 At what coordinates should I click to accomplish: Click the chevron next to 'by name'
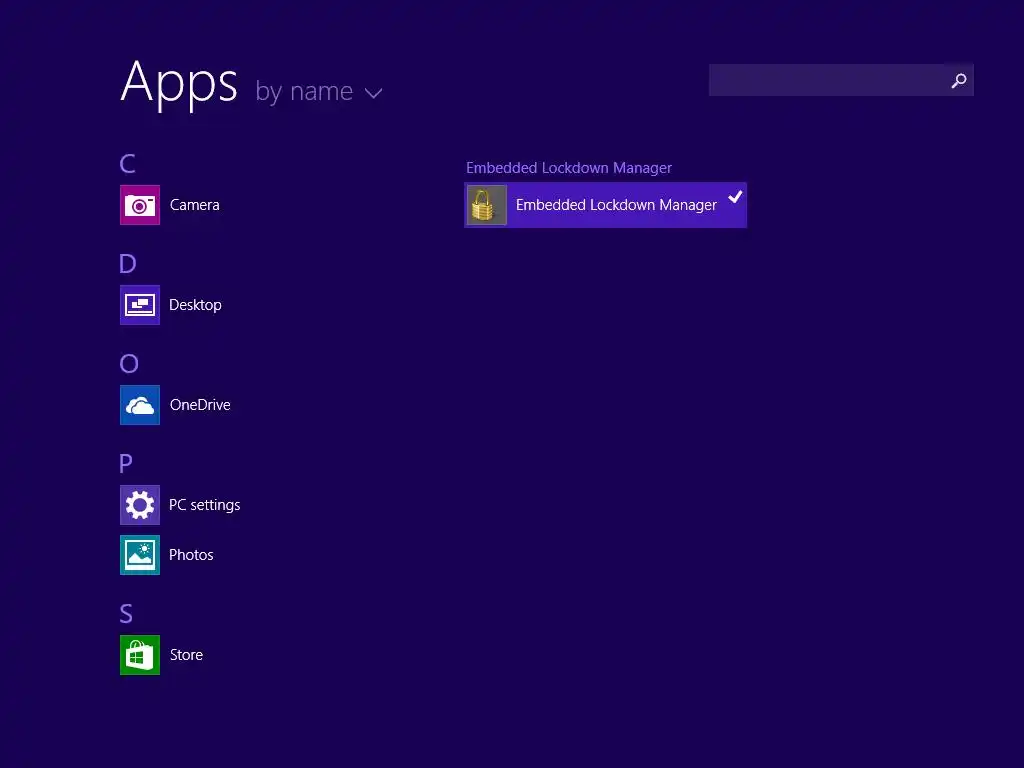click(374, 93)
